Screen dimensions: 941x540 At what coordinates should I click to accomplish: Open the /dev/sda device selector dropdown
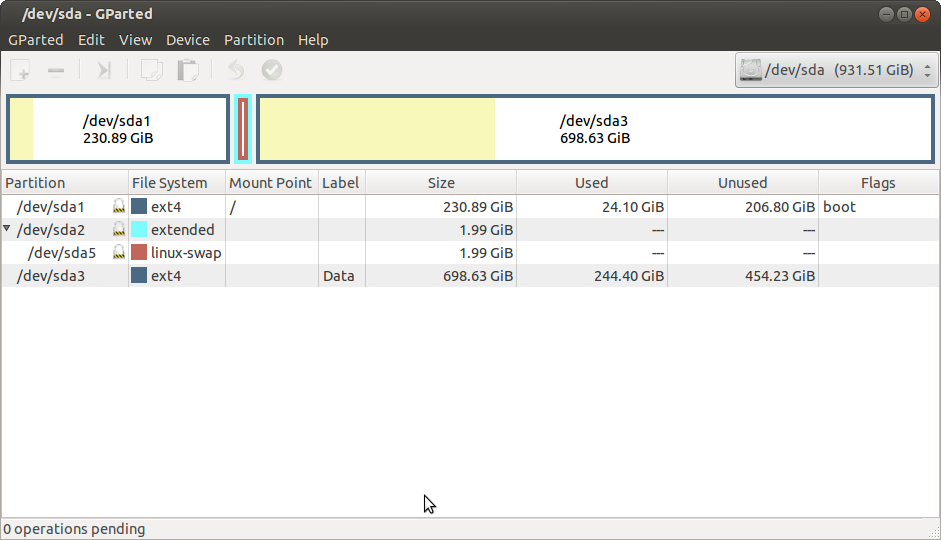[836, 70]
